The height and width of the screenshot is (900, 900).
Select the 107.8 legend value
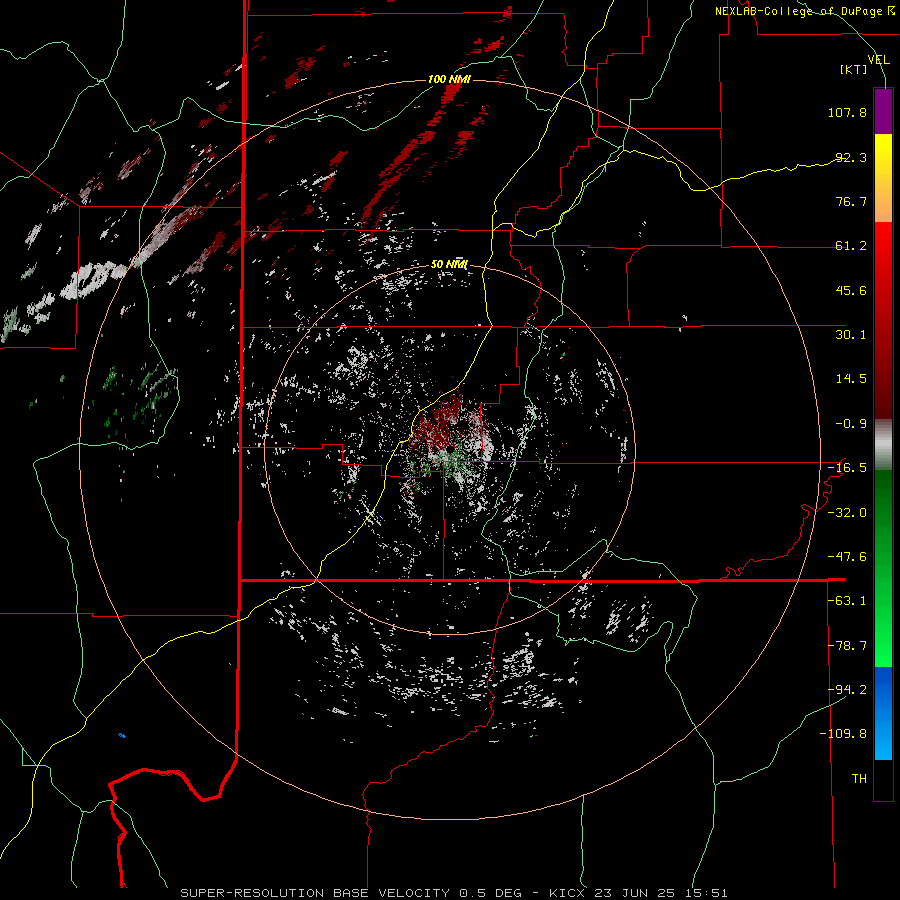pyautogui.click(x=847, y=112)
